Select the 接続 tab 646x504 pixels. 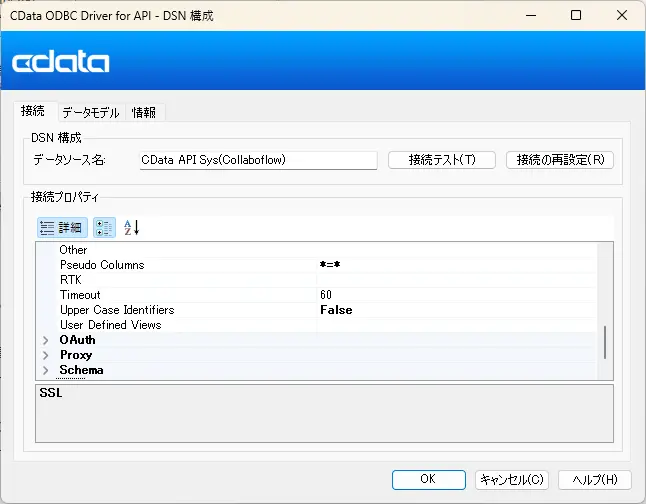33,111
